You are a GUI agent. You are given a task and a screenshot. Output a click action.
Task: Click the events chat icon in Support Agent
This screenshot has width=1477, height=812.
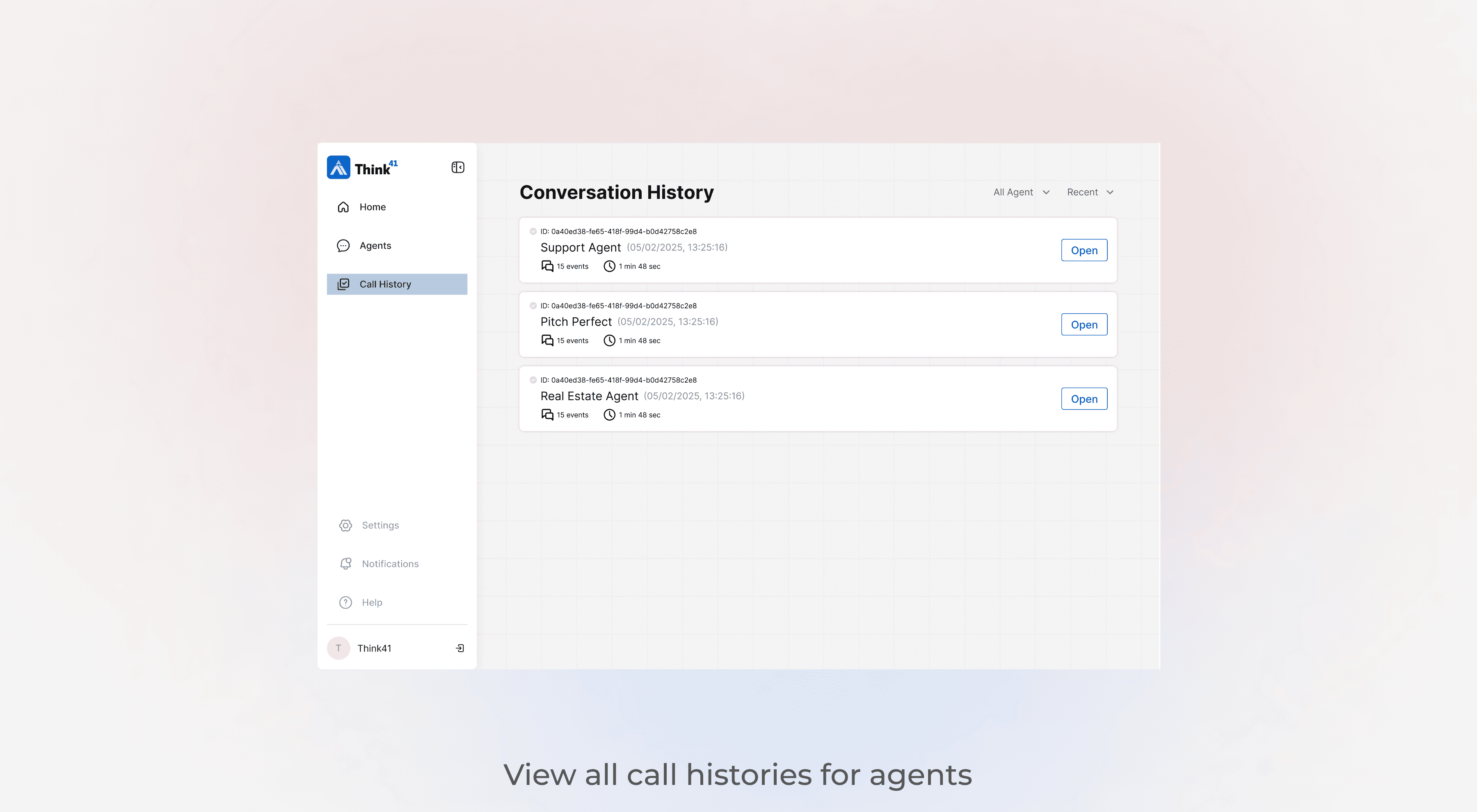click(x=547, y=267)
